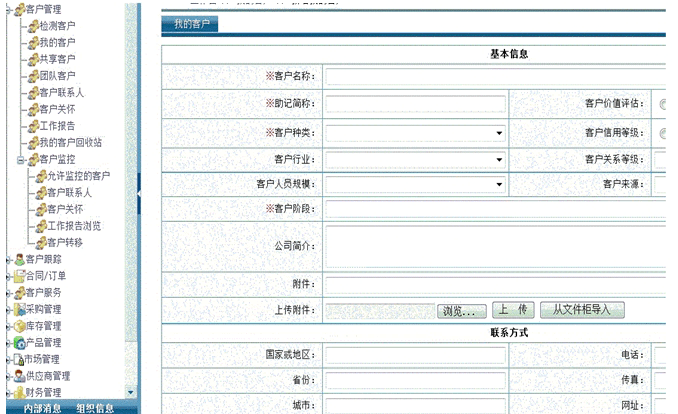Open the 内部消息 bottom tab

(42, 408)
